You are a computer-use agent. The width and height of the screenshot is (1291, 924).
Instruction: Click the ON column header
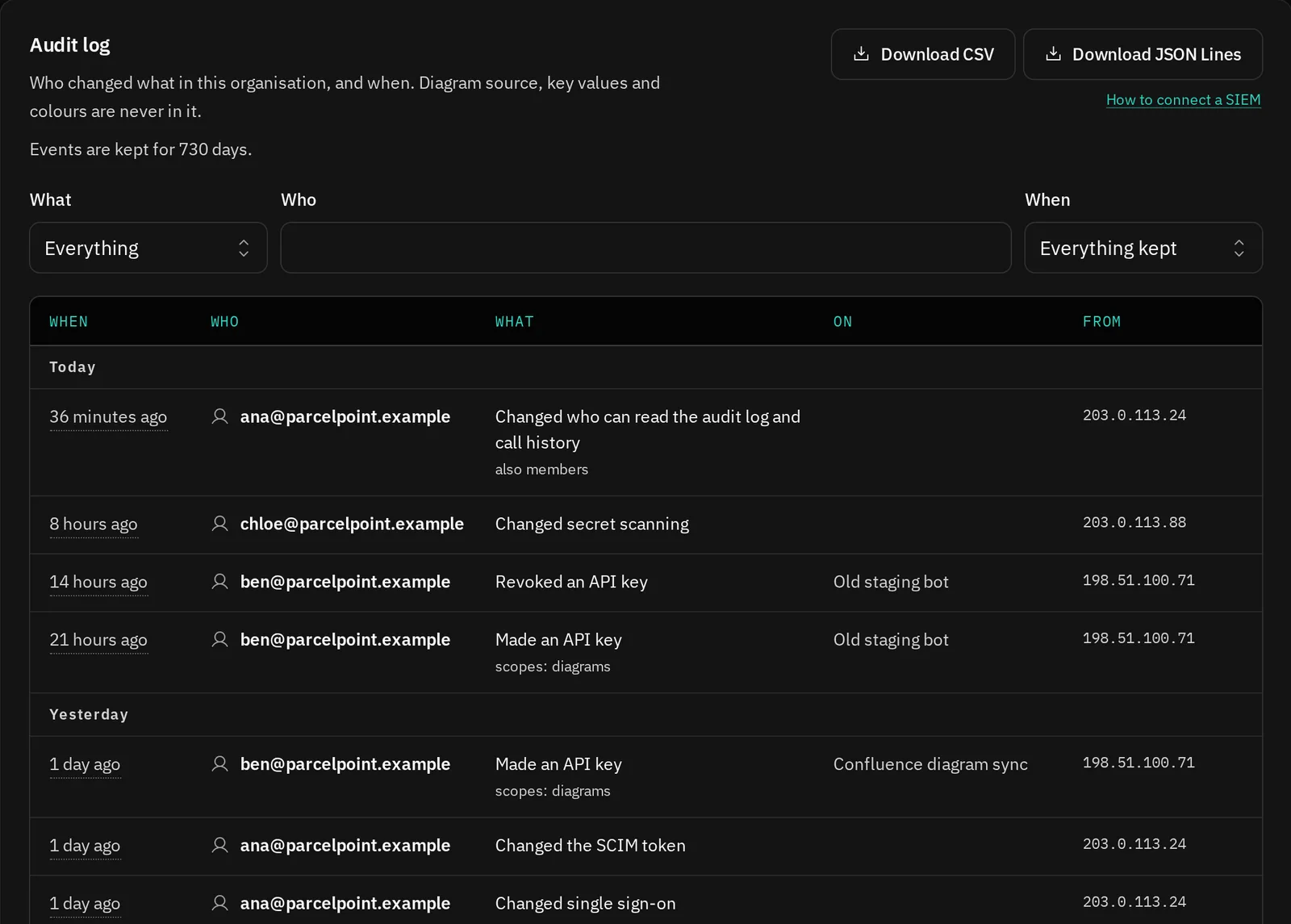(x=843, y=322)
